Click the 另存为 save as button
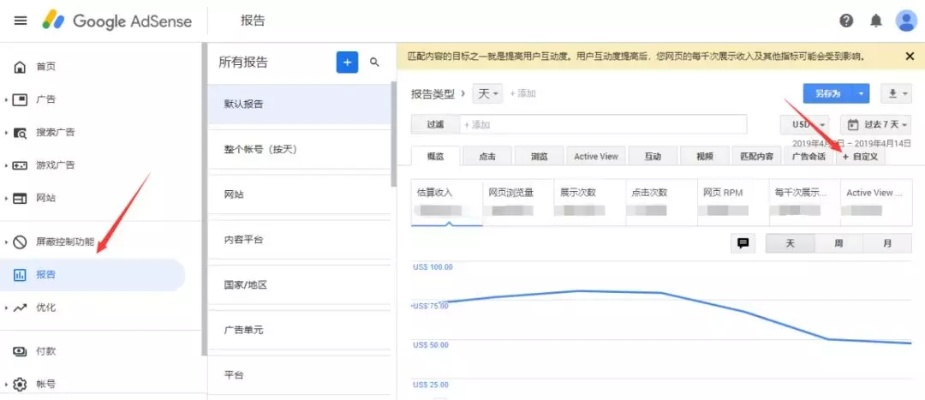The image size is (925, 400). (828, 93)
